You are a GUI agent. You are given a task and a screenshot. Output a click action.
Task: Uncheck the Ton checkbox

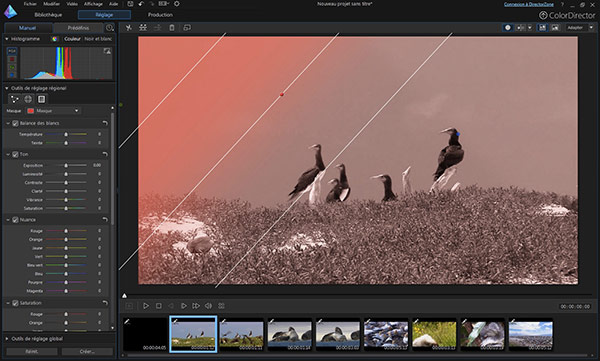[15, 154]
